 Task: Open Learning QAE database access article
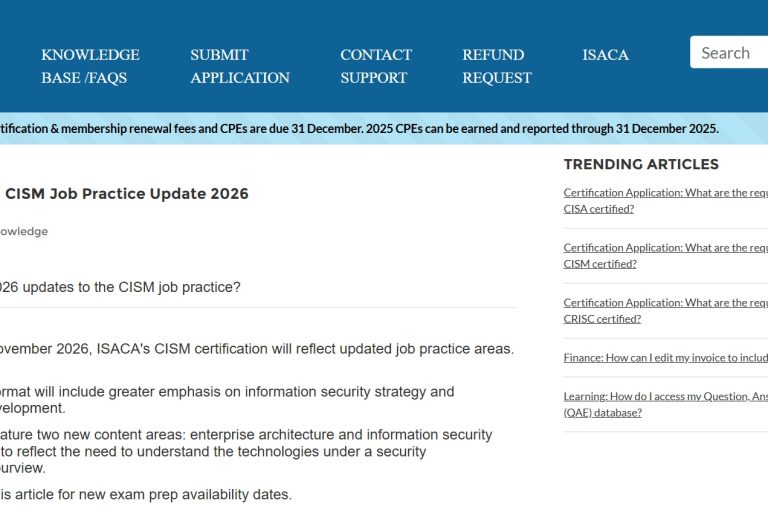(666, 404)
